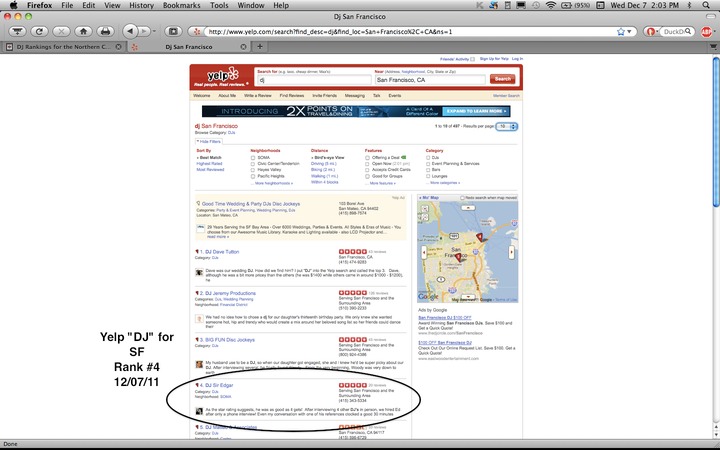Open the DuckDuckGo search engine selector

tap(652, 32)
